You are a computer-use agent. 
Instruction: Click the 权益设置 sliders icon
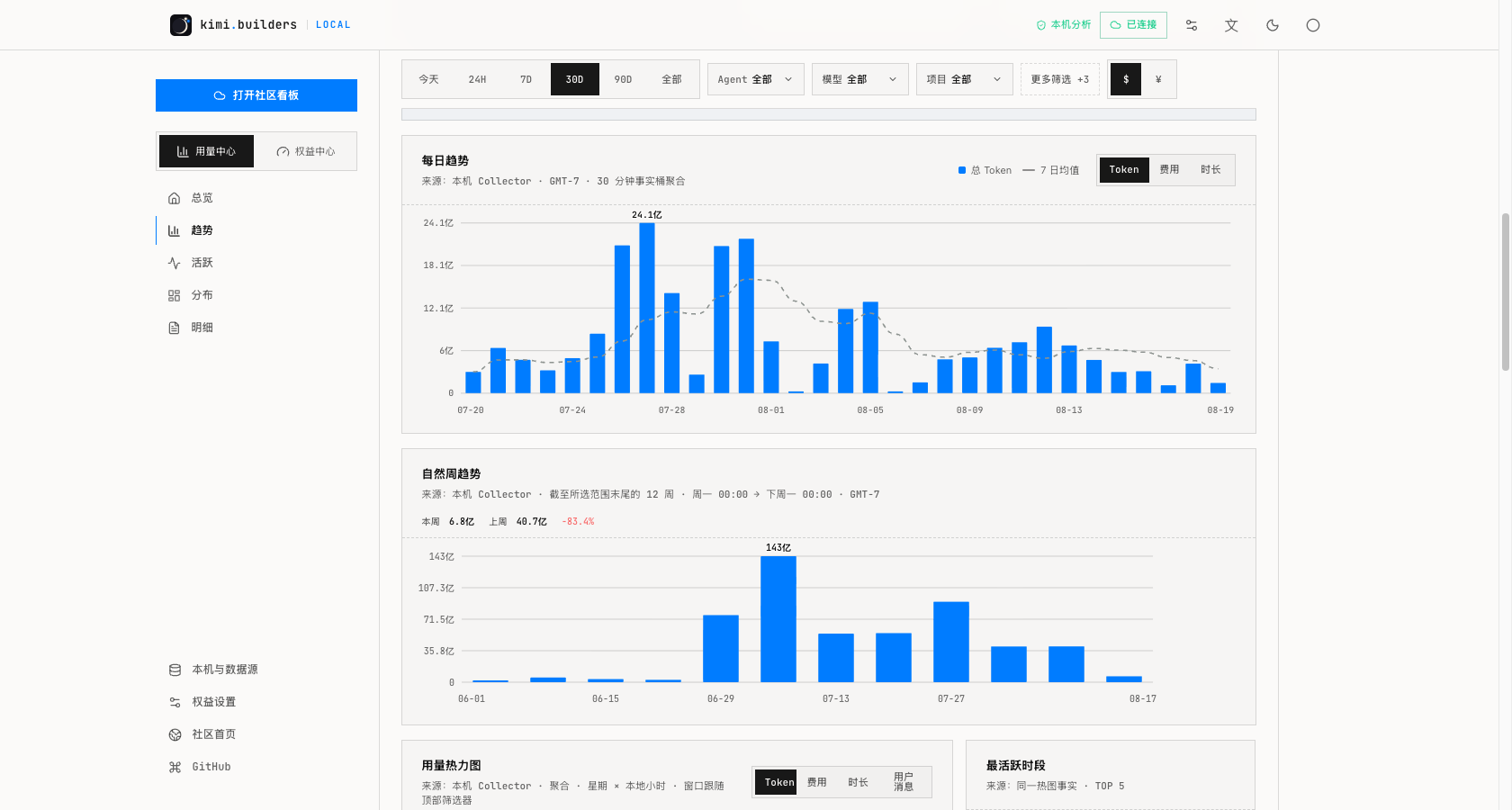coord(175,702)
